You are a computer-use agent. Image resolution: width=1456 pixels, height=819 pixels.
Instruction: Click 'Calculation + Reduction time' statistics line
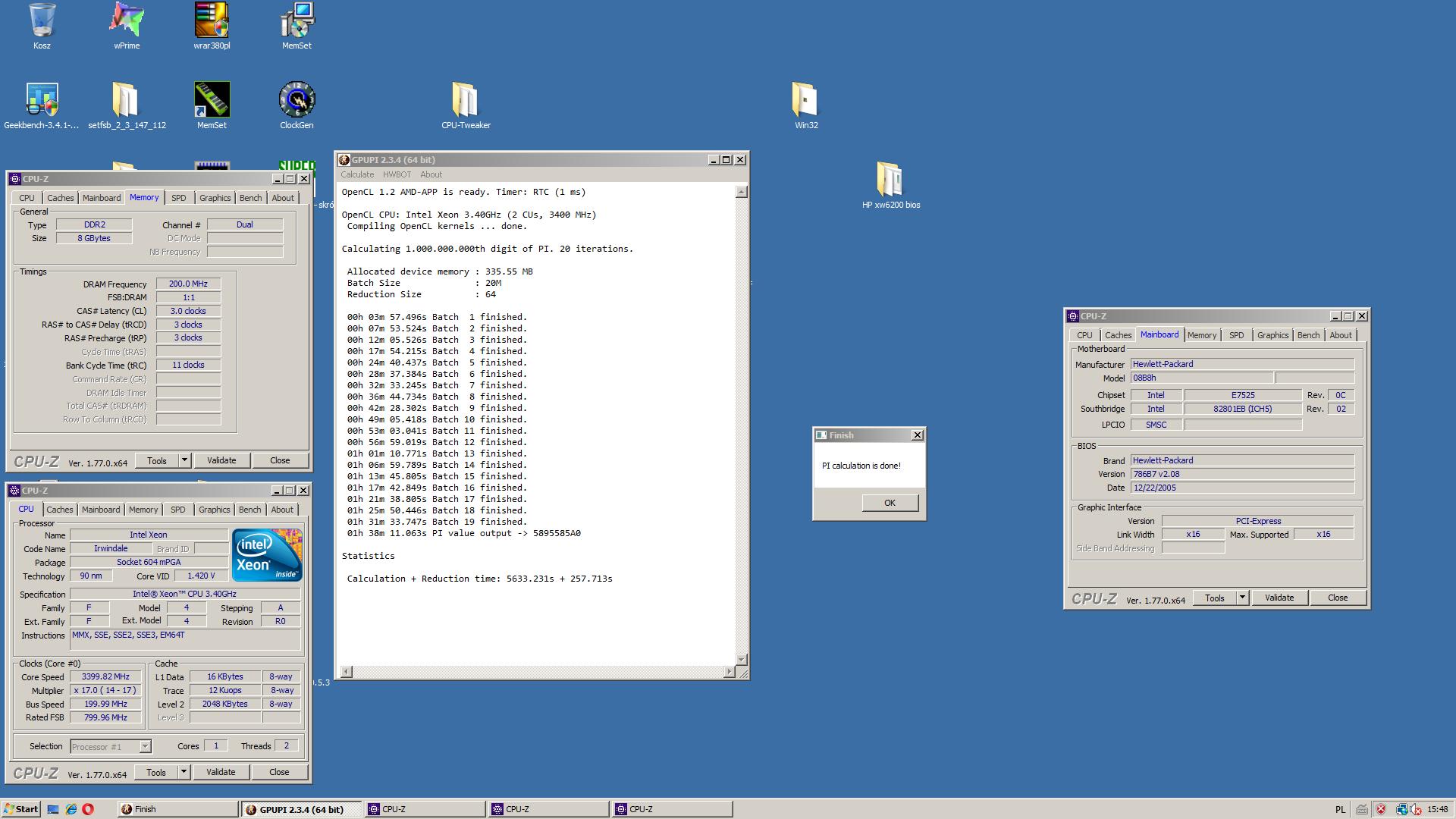point(480,579)
